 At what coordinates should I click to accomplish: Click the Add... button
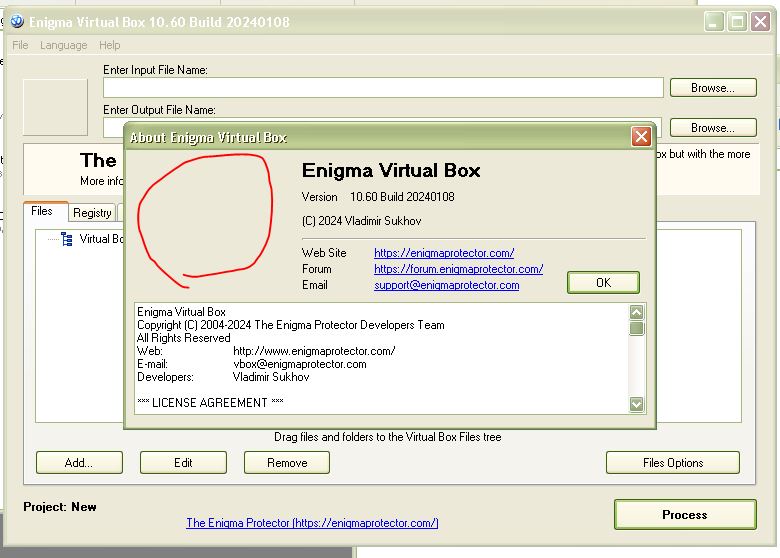pyautogui.click(x=79, y=463)
